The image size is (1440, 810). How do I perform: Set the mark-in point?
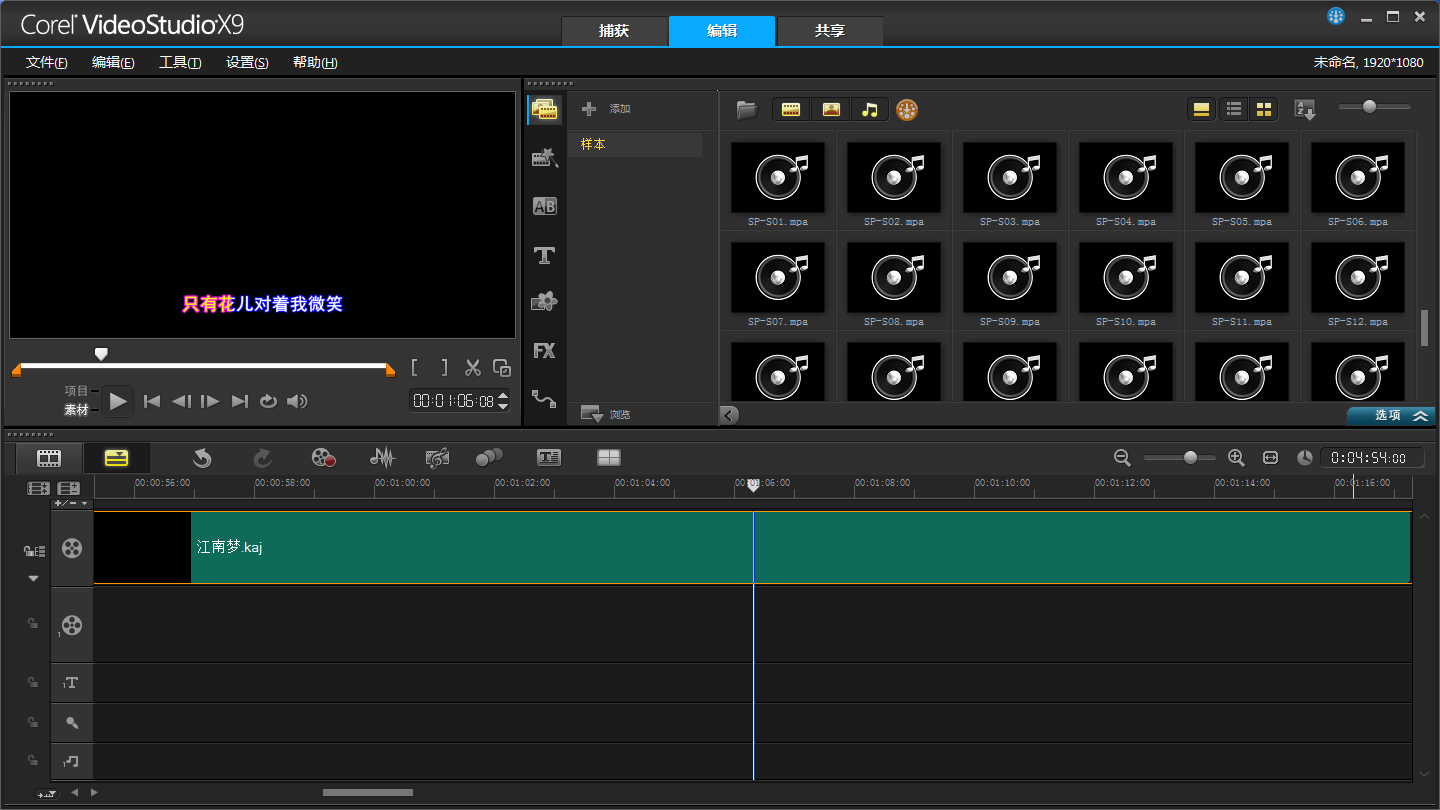pos(415,368)
